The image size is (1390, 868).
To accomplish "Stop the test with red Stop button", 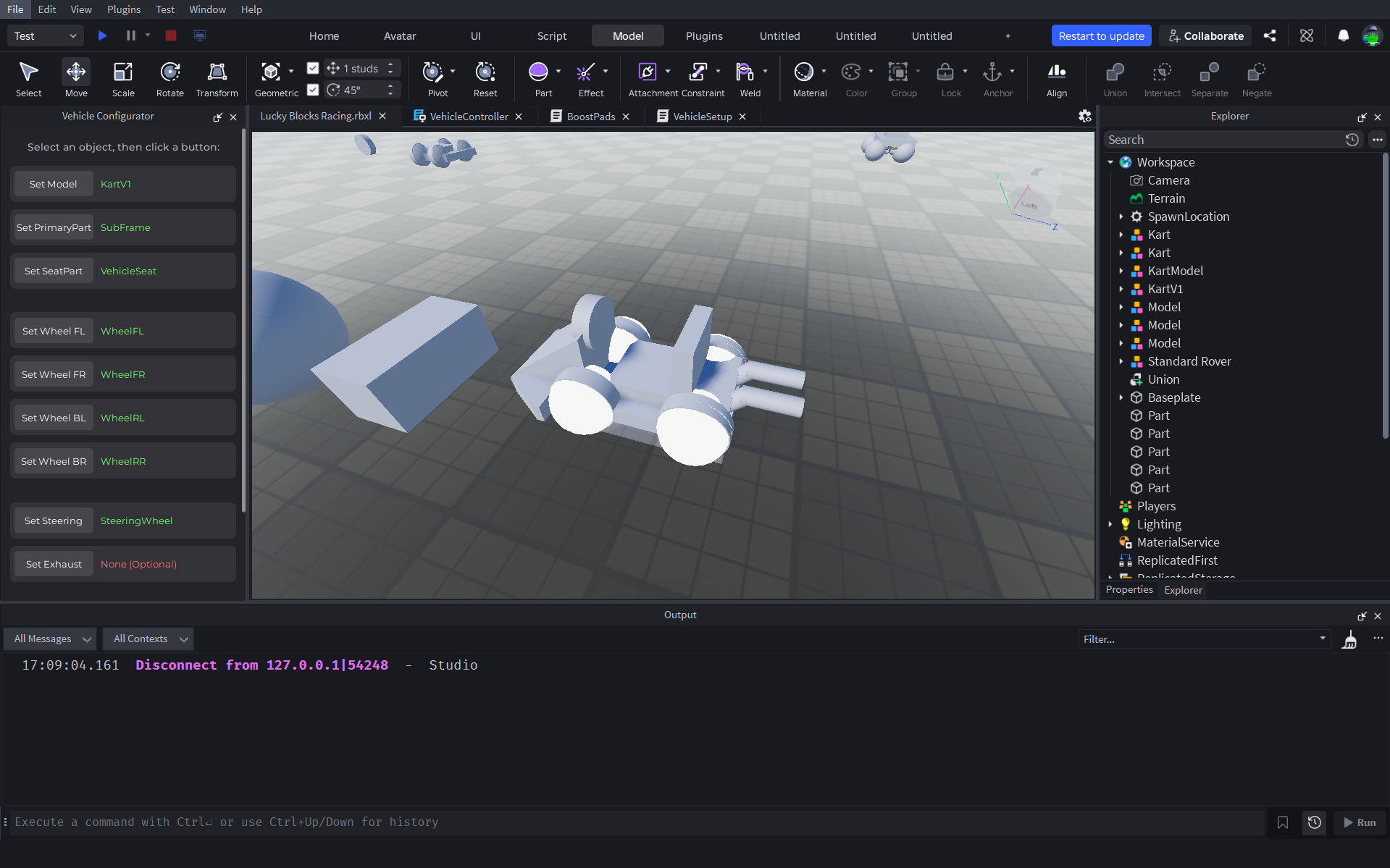I will point(171,35).
